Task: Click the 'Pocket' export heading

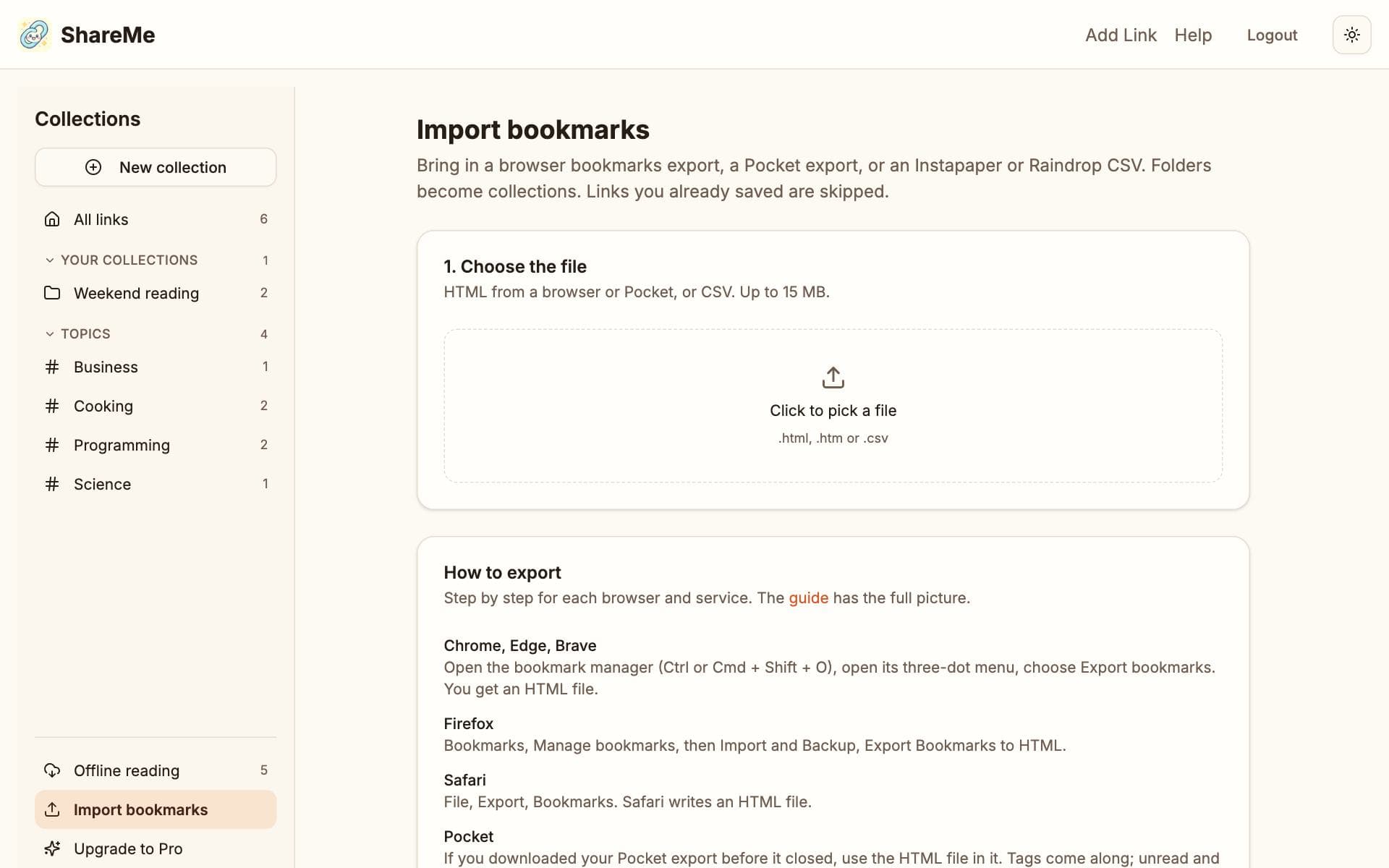Action: [469, 836]
